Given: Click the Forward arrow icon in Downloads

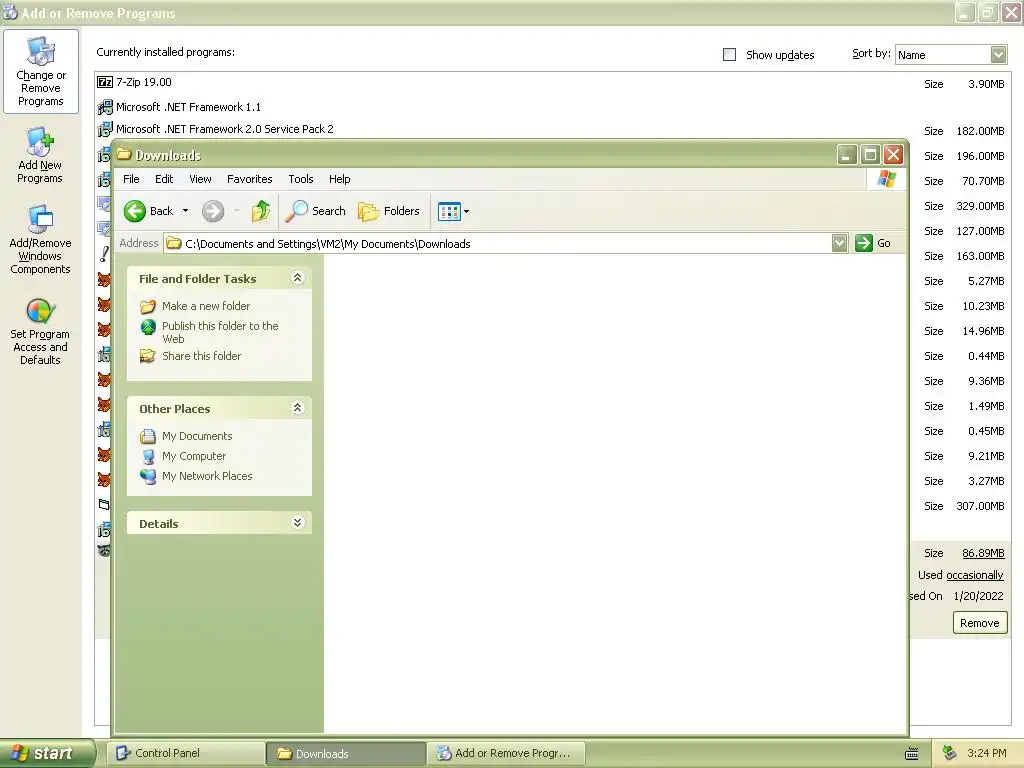Looking at the screenshot, I should coord(213,211).
